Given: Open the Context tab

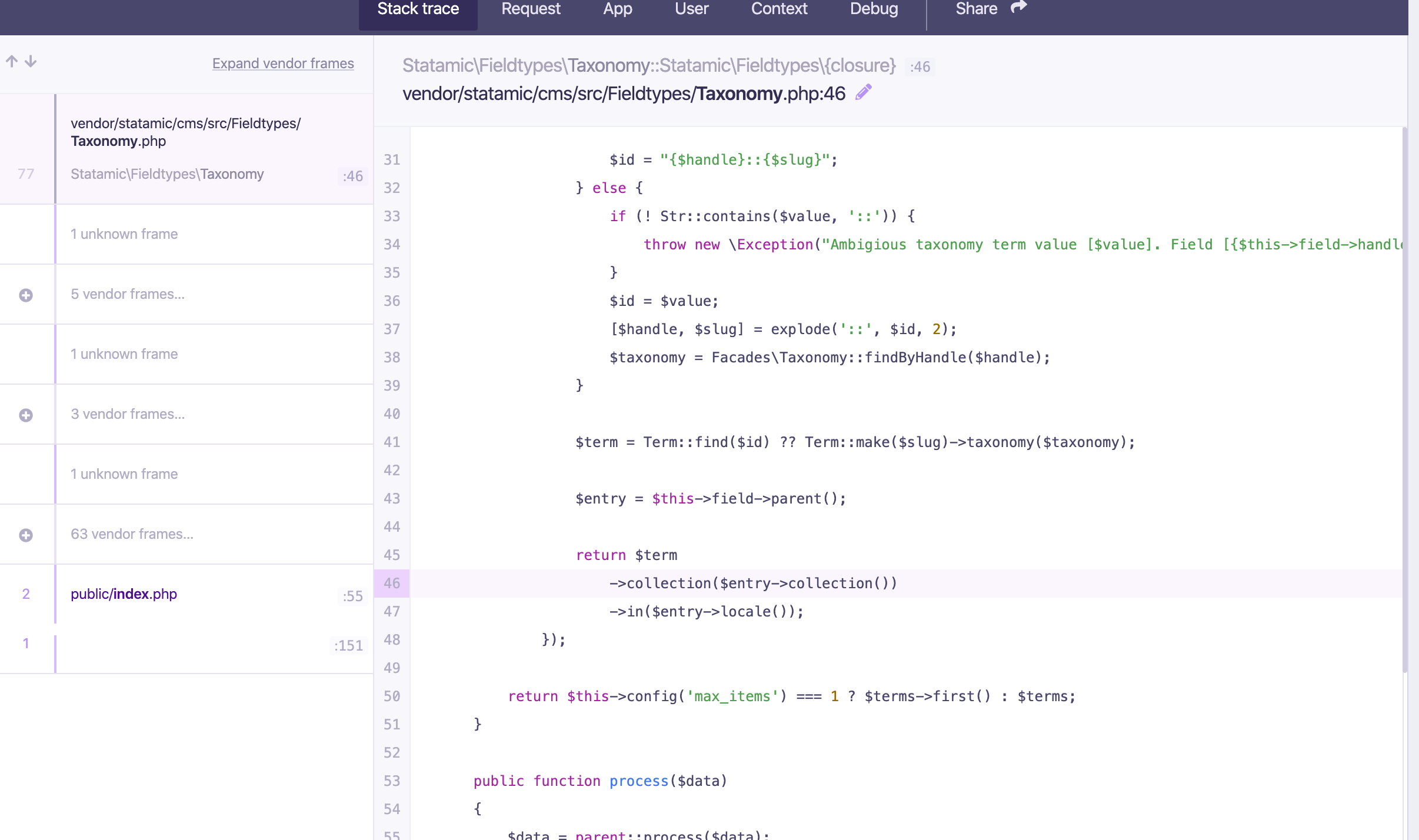Looking at the screenshot, I should point(779,9).
